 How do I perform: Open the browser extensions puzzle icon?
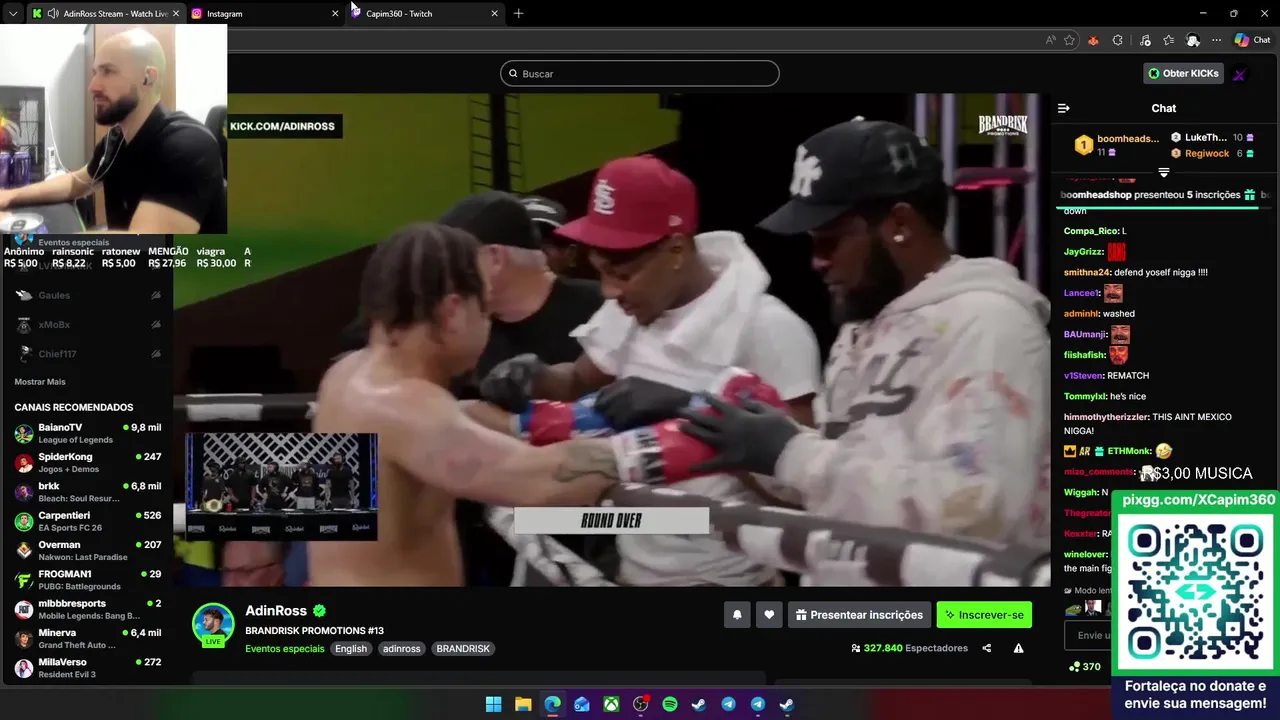[1118, 40]
